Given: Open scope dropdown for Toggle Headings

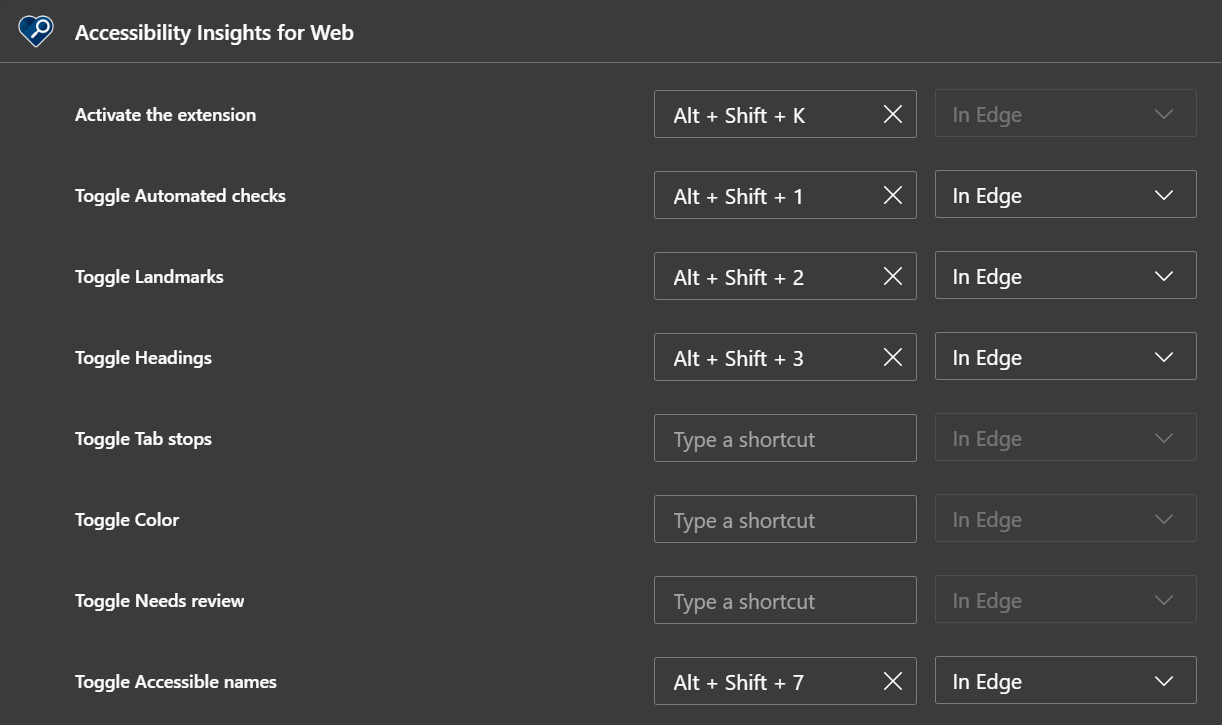Looking at the screenshot, I should pos(1065,358).
